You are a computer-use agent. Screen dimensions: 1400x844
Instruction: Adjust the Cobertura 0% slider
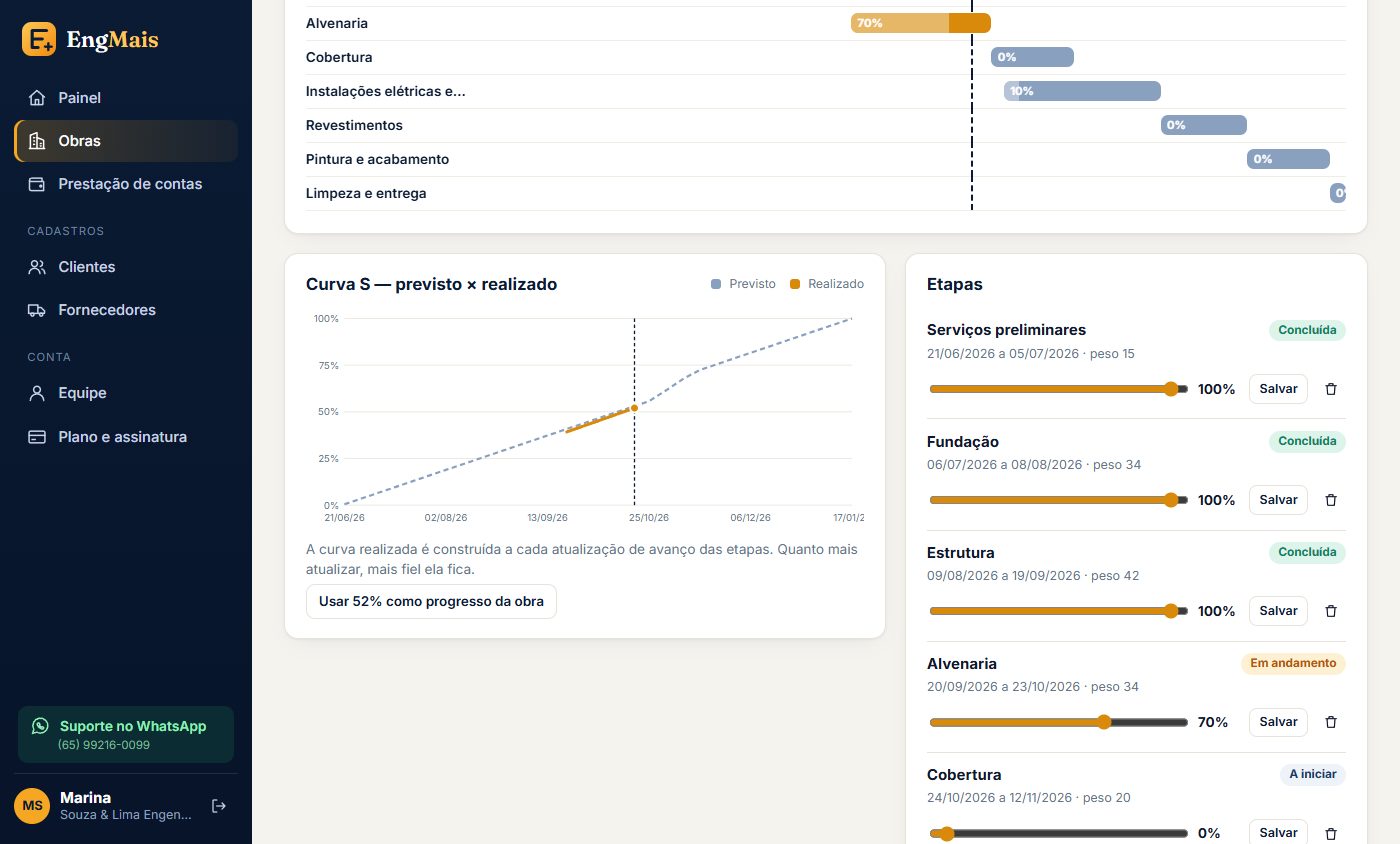pyautogui.click(x=1058, y=833)
